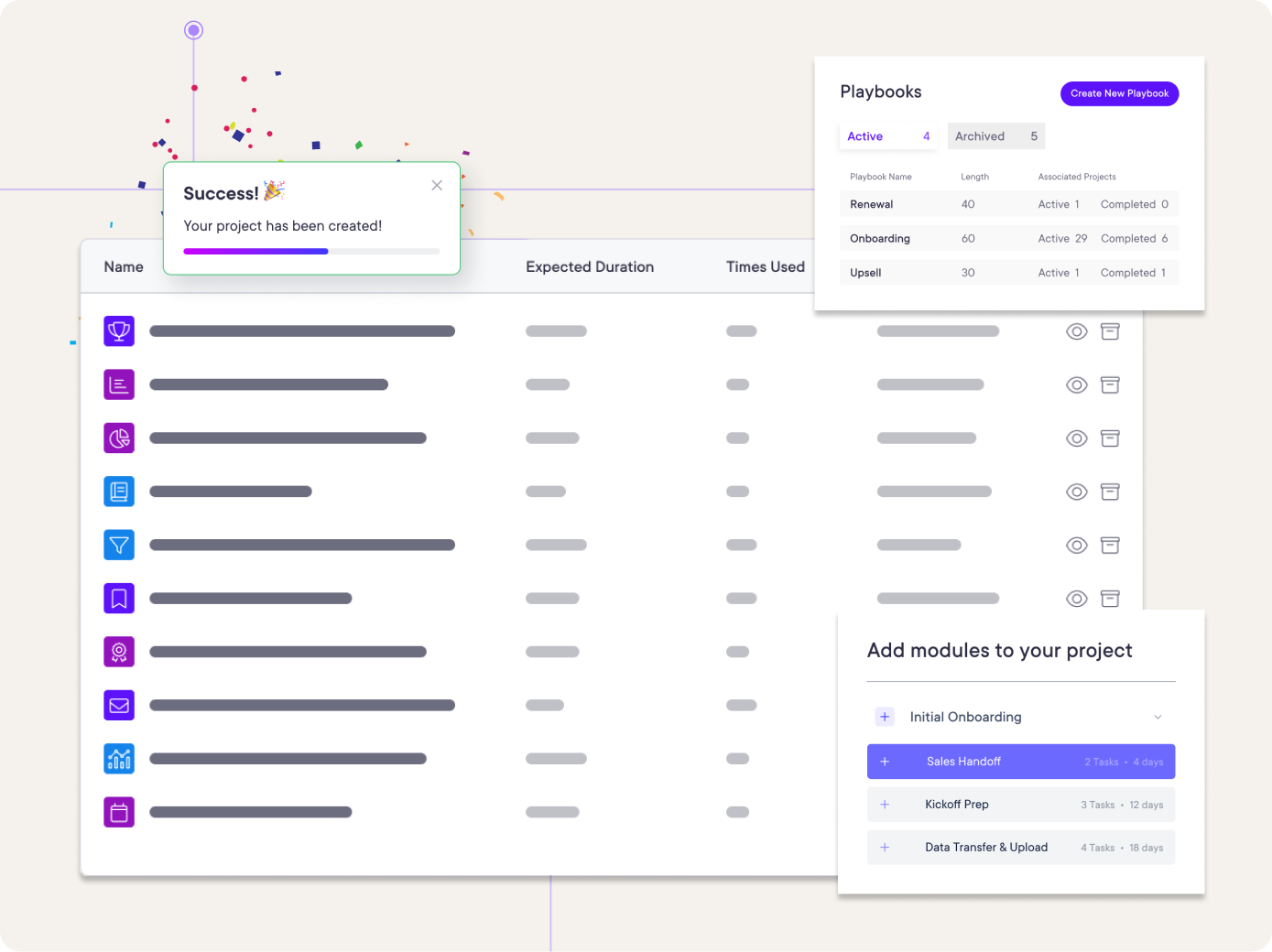Click the Create New Playbook button

tap(1119, 93)
